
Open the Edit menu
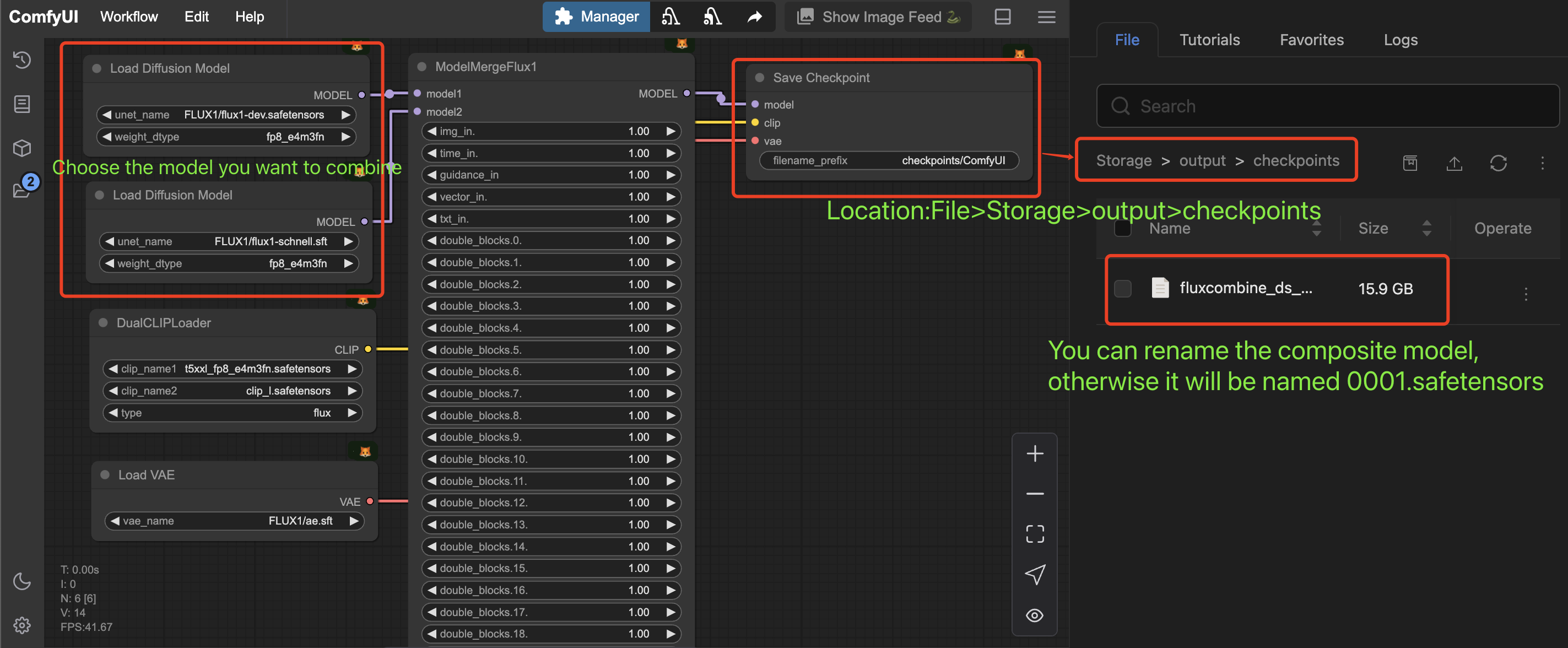[x=197, y=17]
